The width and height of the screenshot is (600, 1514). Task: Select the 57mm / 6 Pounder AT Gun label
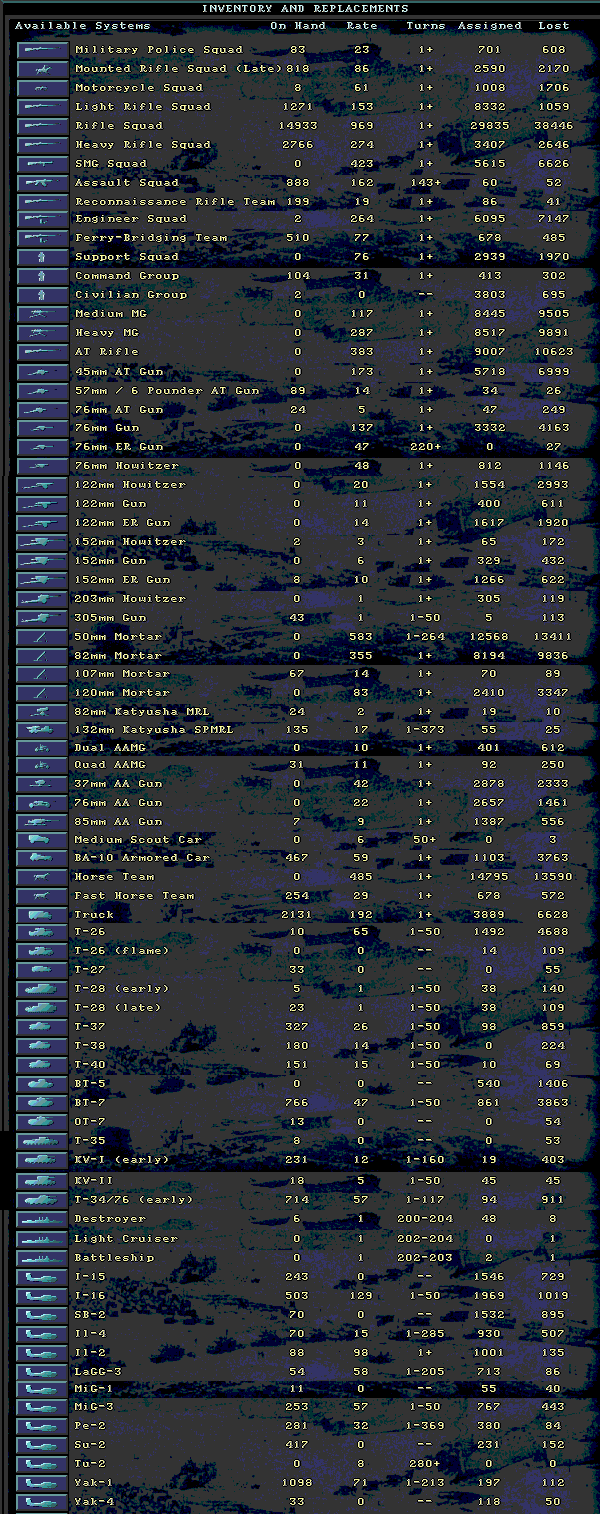(x=167, y=391)
